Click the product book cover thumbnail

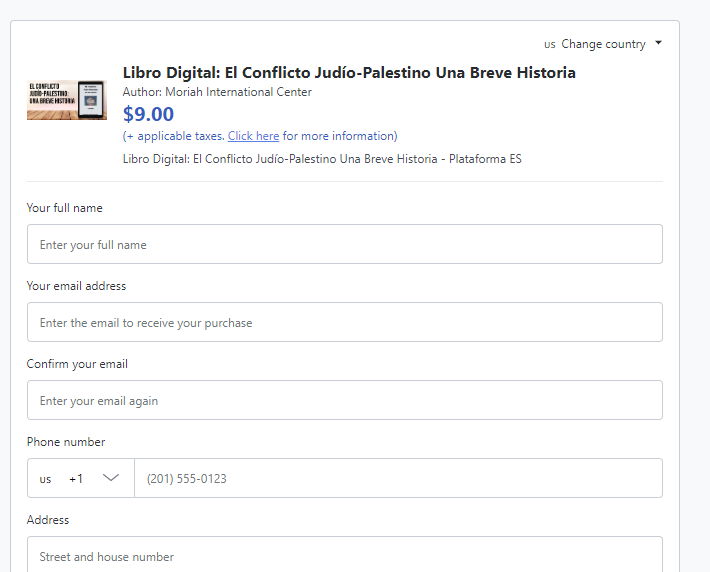pos(67,100)
